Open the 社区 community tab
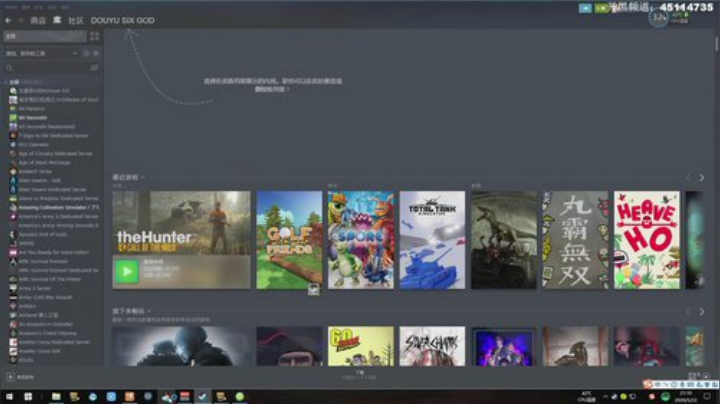720x404 pixels. click(76, 20)
